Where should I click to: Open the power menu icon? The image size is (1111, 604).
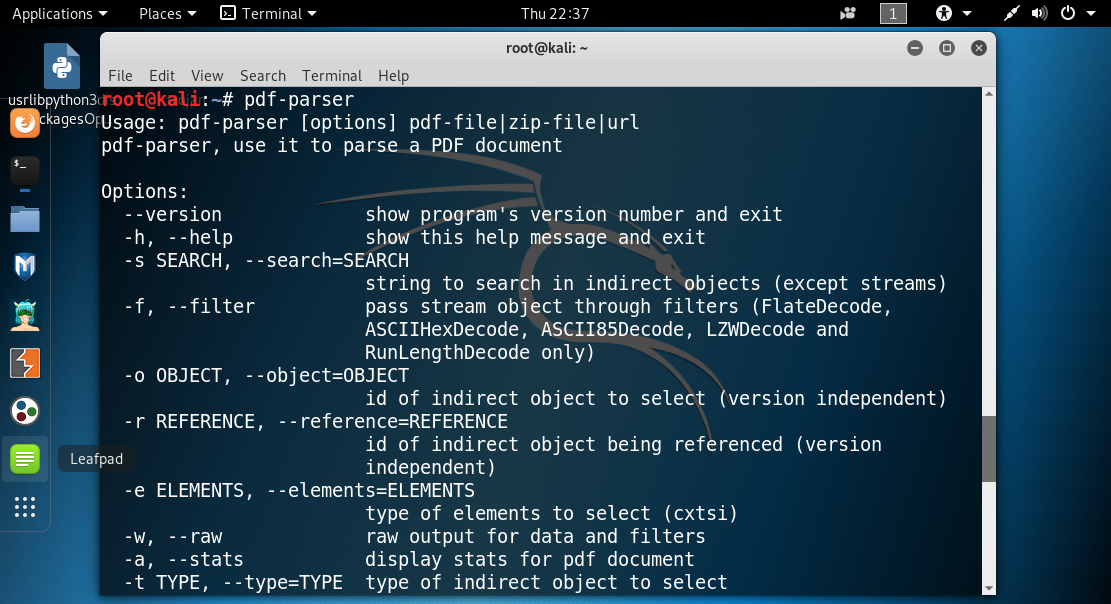tap(1068, 13)
